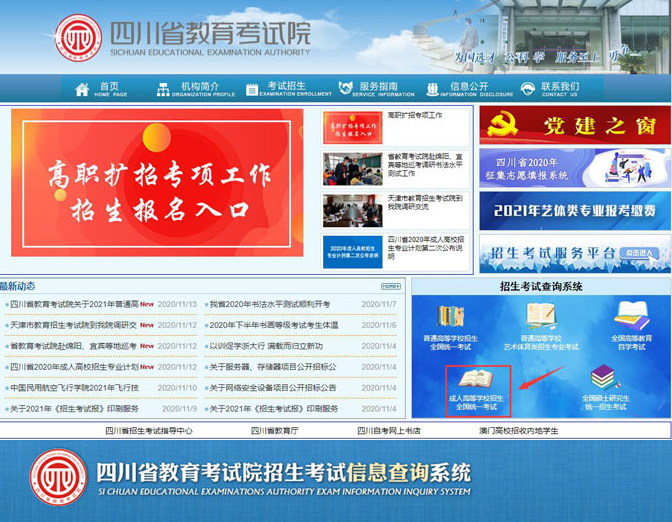This screenshot has width=672, height=522.
Task: Click the information icon beside 信息公开
Action: [x=432, y=89]
